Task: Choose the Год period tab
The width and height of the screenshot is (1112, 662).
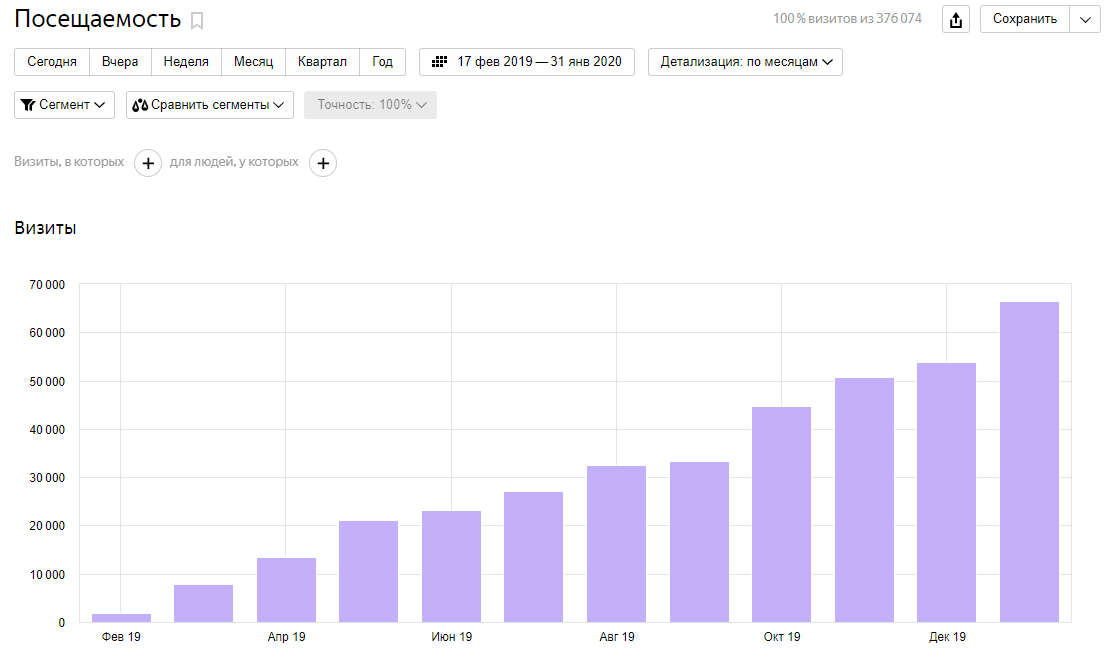Action: click(382, 62)
